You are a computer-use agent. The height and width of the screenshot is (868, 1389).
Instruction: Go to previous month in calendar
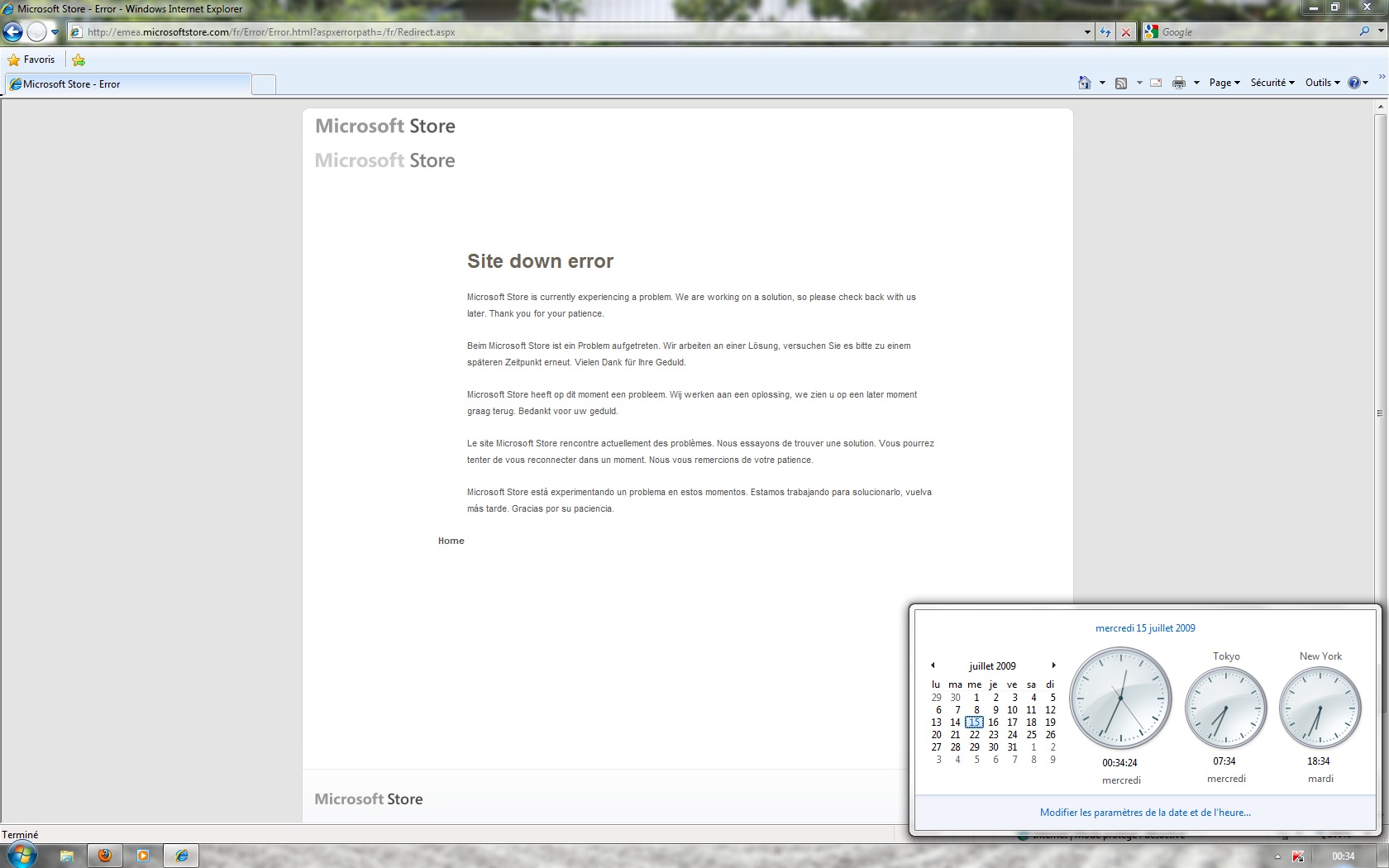tap(933, 665)
